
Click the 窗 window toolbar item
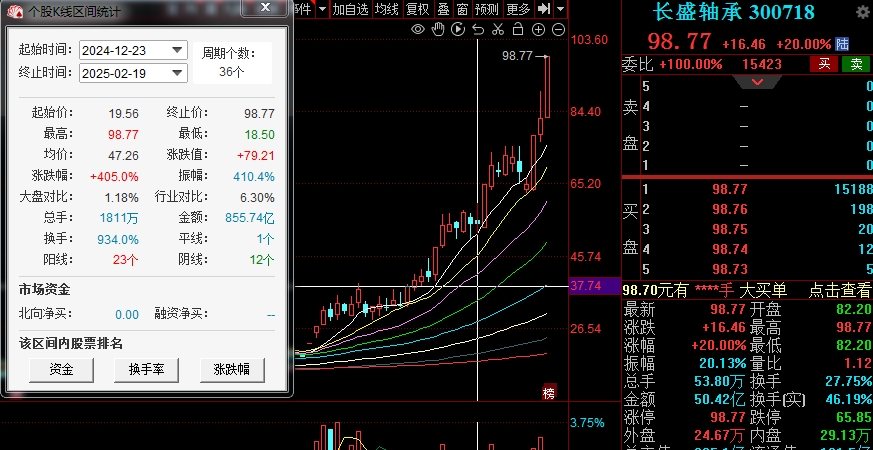point(462,9)
